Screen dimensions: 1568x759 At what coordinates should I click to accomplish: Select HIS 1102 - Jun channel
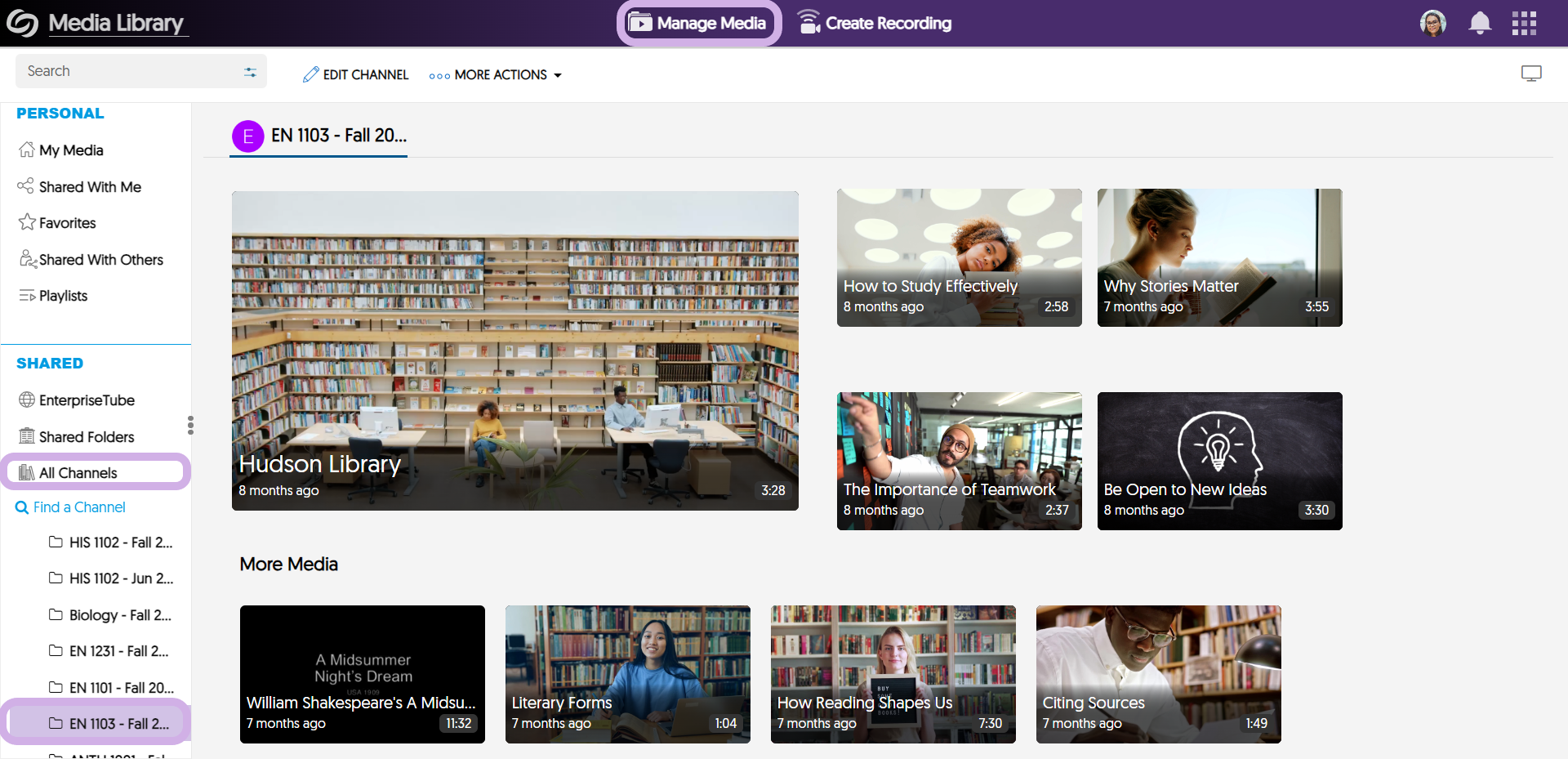click(x=111, y=578)
